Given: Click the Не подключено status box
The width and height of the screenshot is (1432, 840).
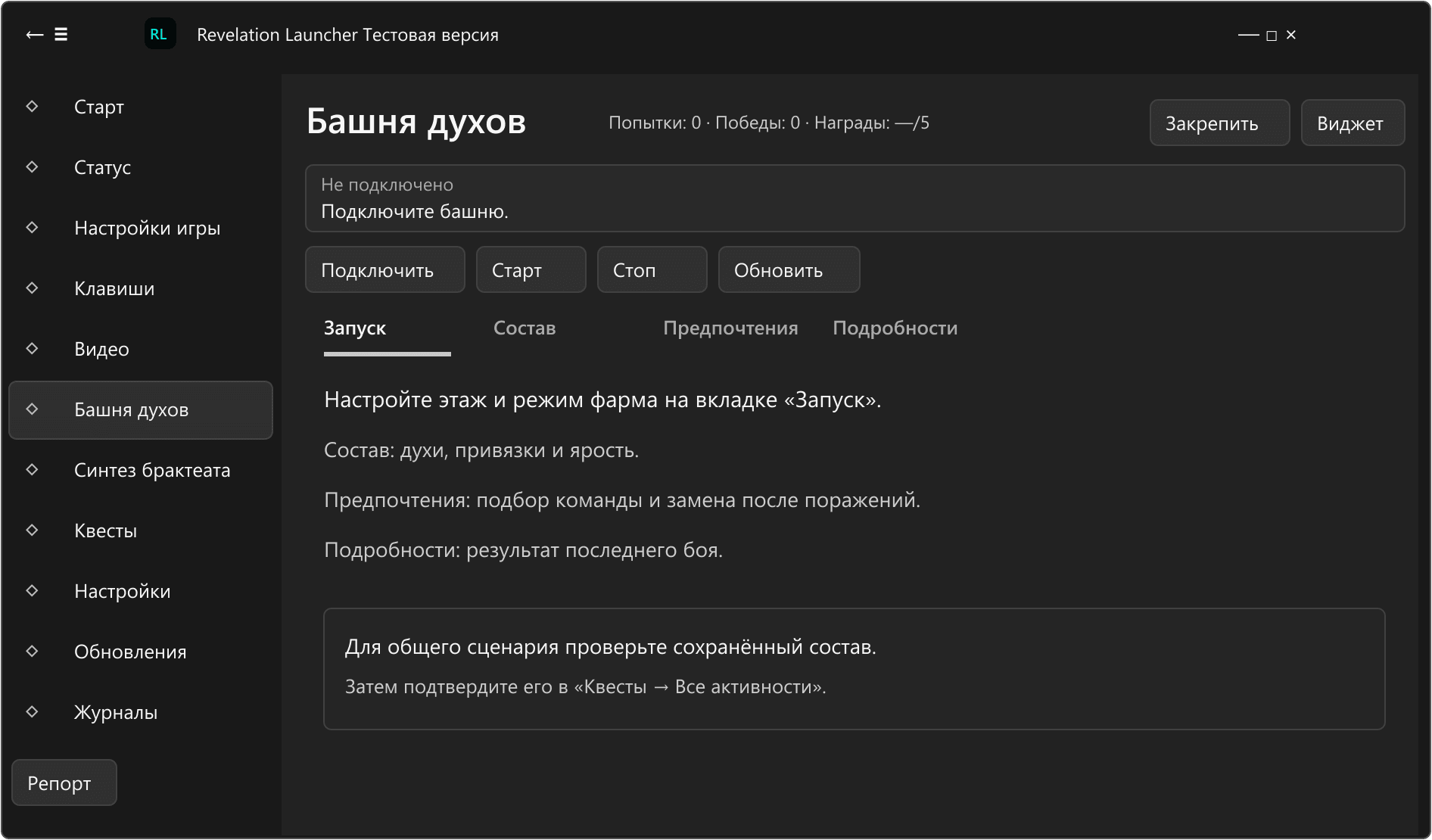Looking at the screenshot, I should tap(855, 198).
